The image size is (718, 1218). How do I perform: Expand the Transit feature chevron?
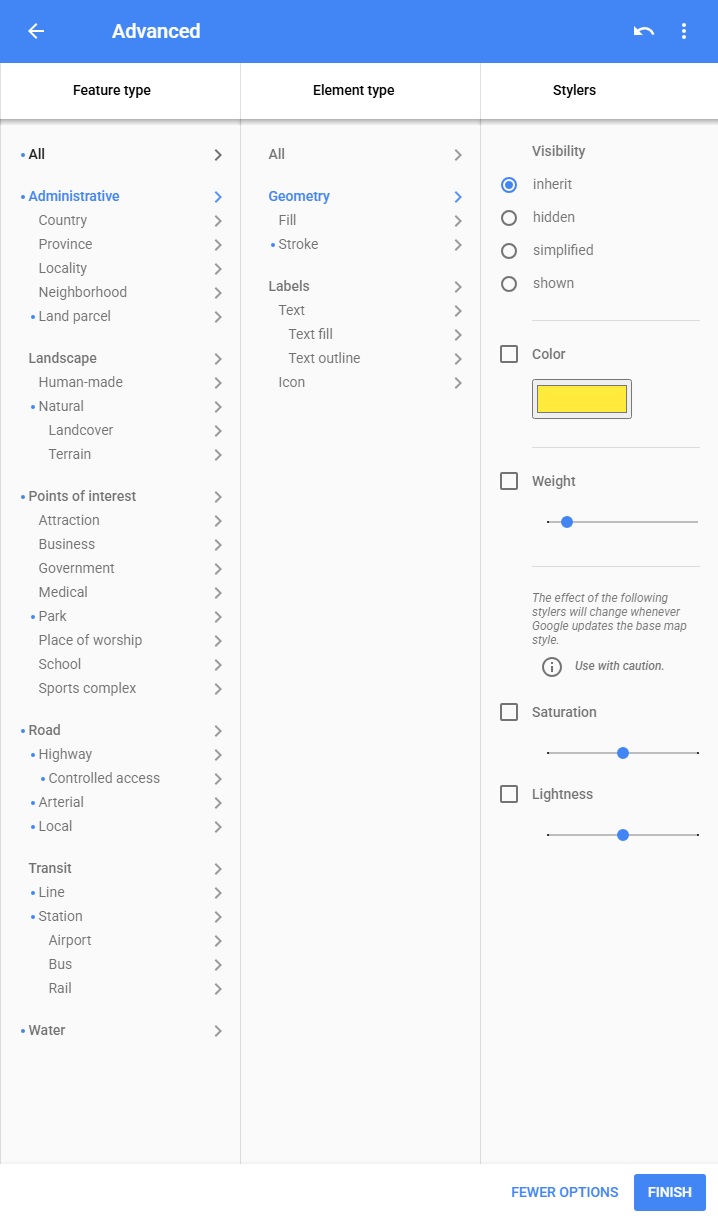pyautogui.click(x=217, y=869)
